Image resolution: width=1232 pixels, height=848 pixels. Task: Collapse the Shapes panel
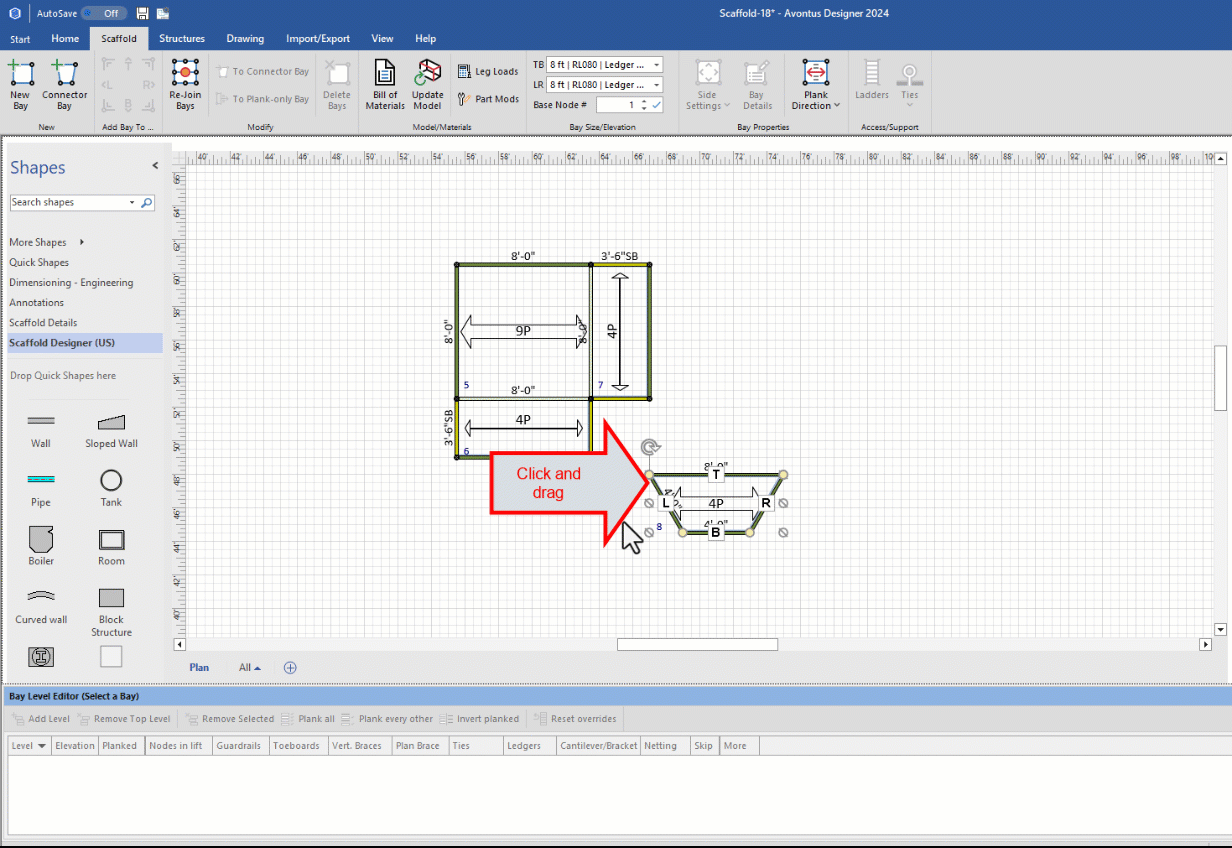coord(155,166)
